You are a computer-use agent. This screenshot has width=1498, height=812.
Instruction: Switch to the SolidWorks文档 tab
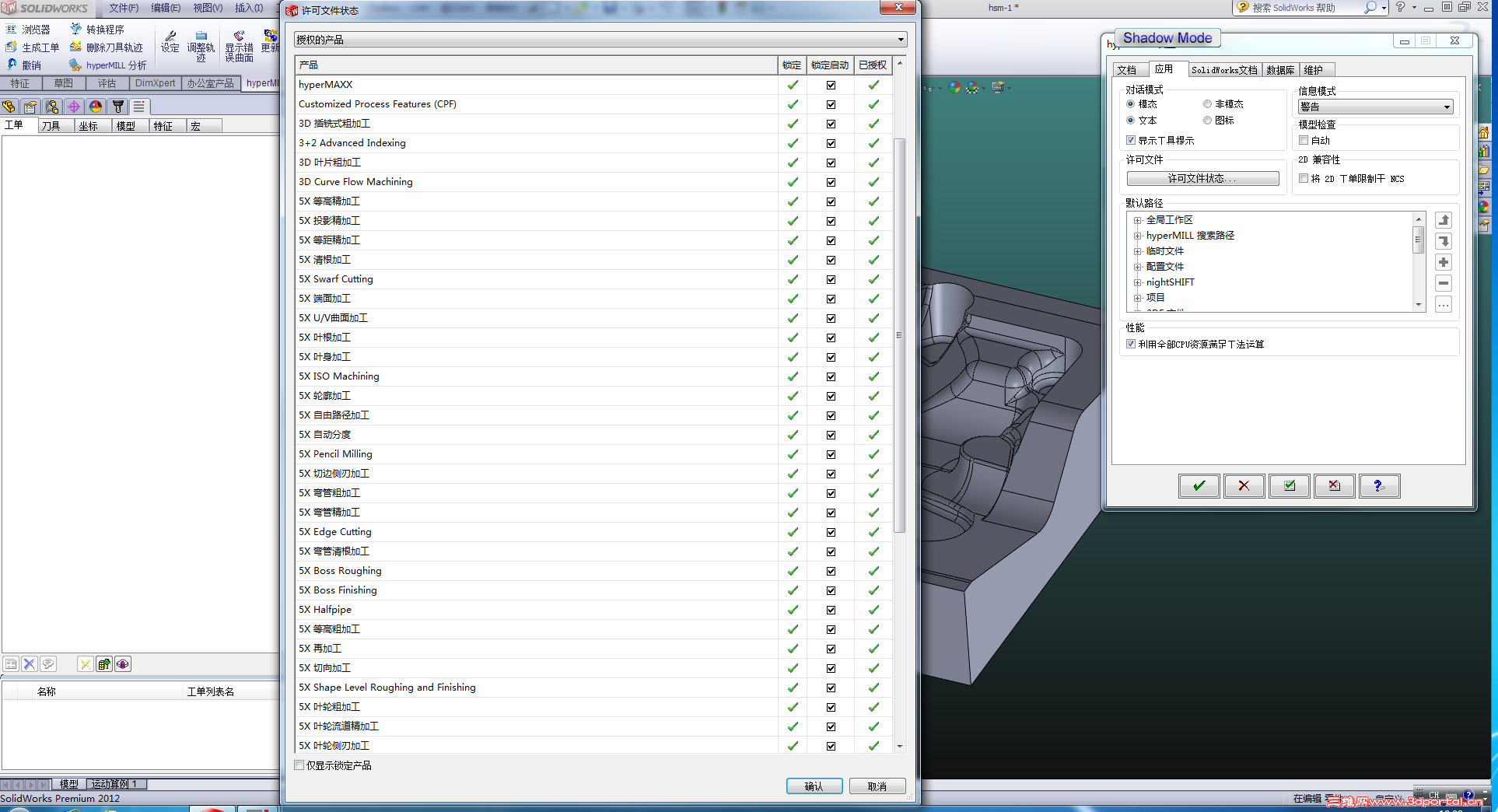coord(1224,70)
